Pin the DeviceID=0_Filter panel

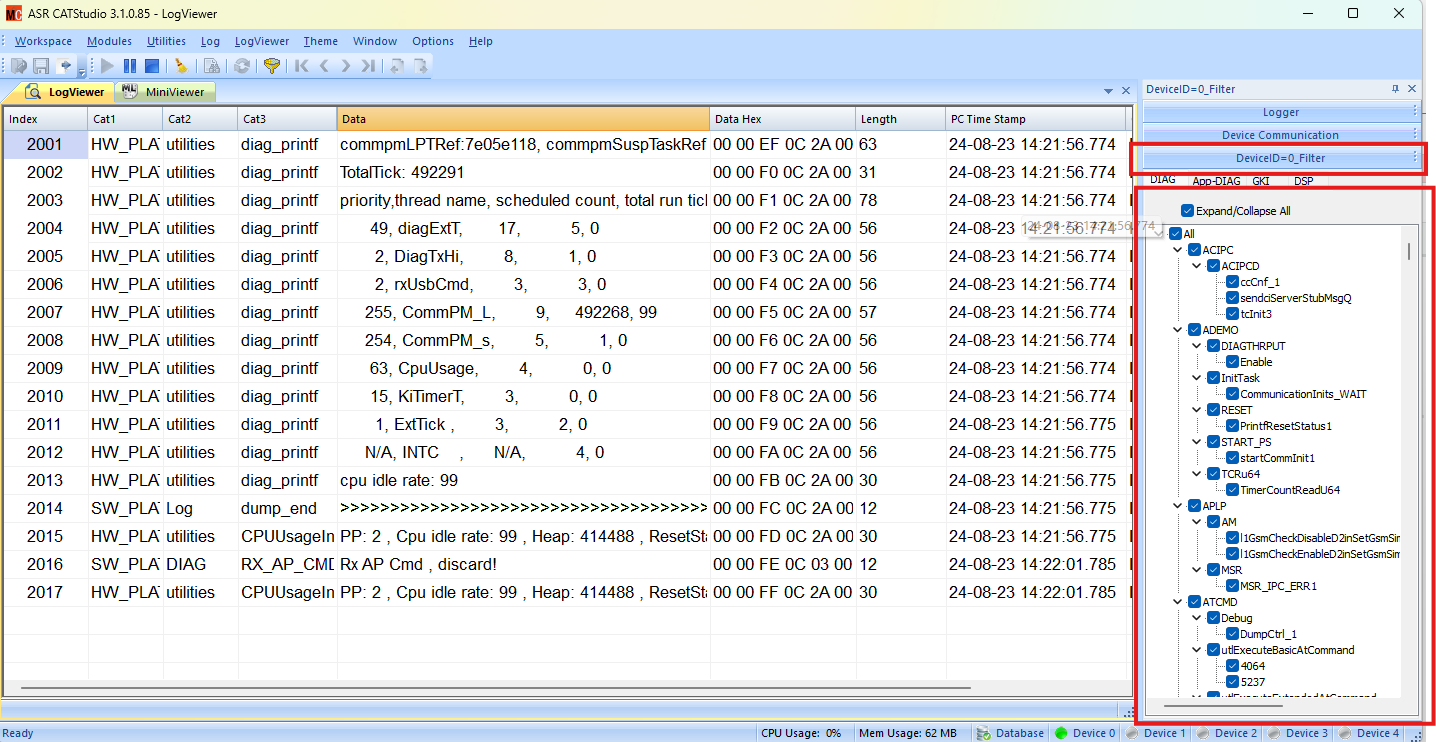(x=1395, y=89)
